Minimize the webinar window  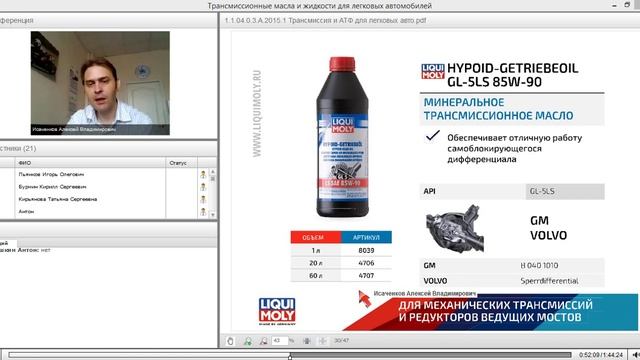pyautogui.click(x=614, y=5)
